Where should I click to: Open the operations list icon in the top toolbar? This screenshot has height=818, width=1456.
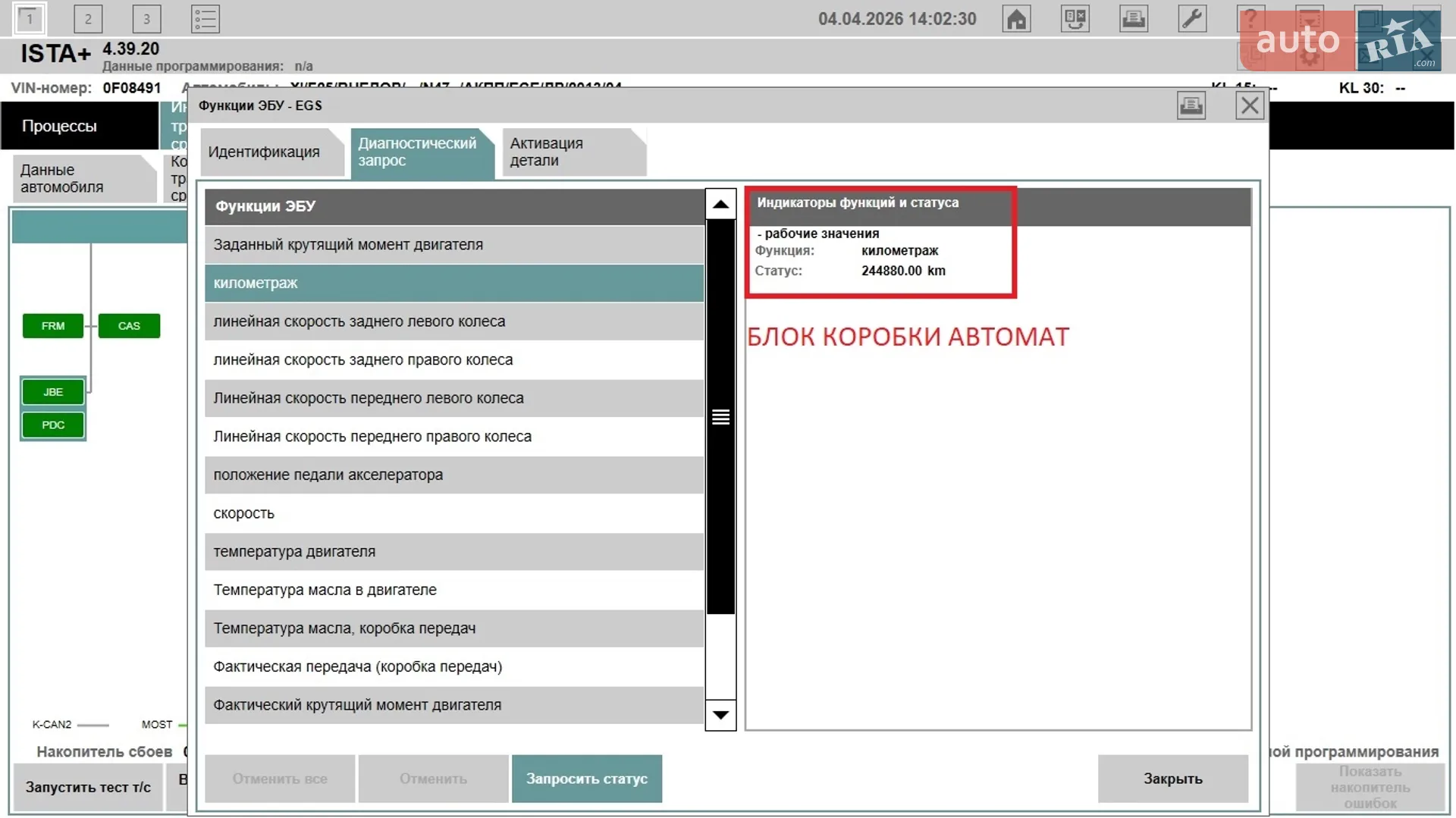[x=206, y=19]
